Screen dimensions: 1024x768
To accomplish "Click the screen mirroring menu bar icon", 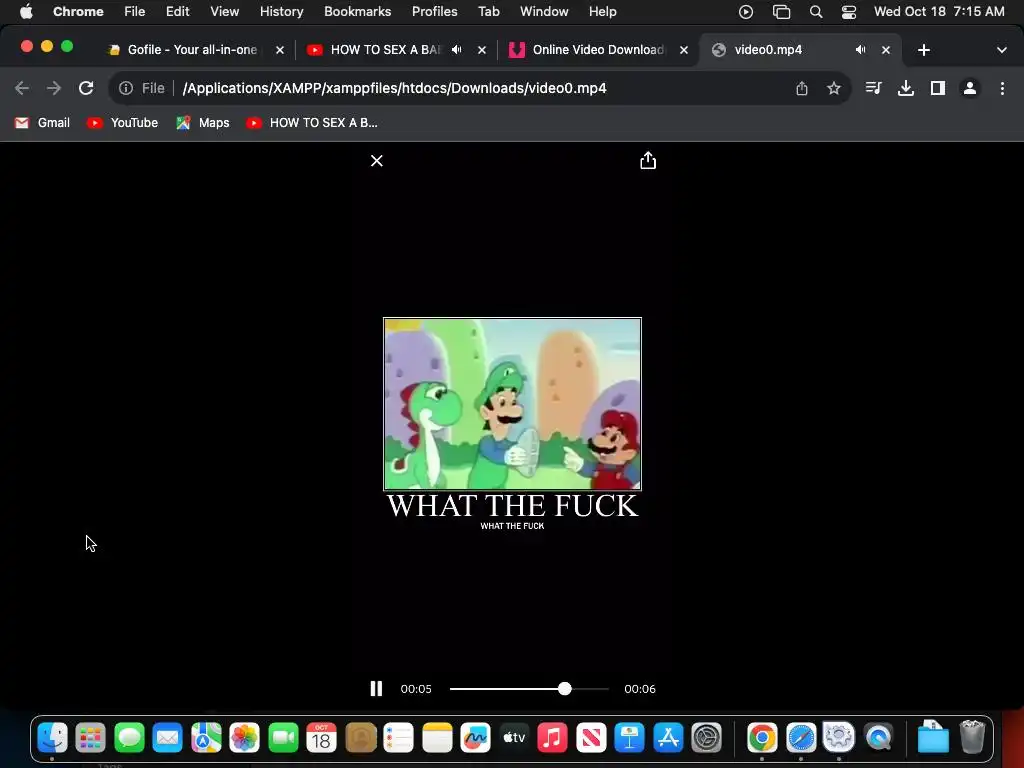I will (781, 12).
